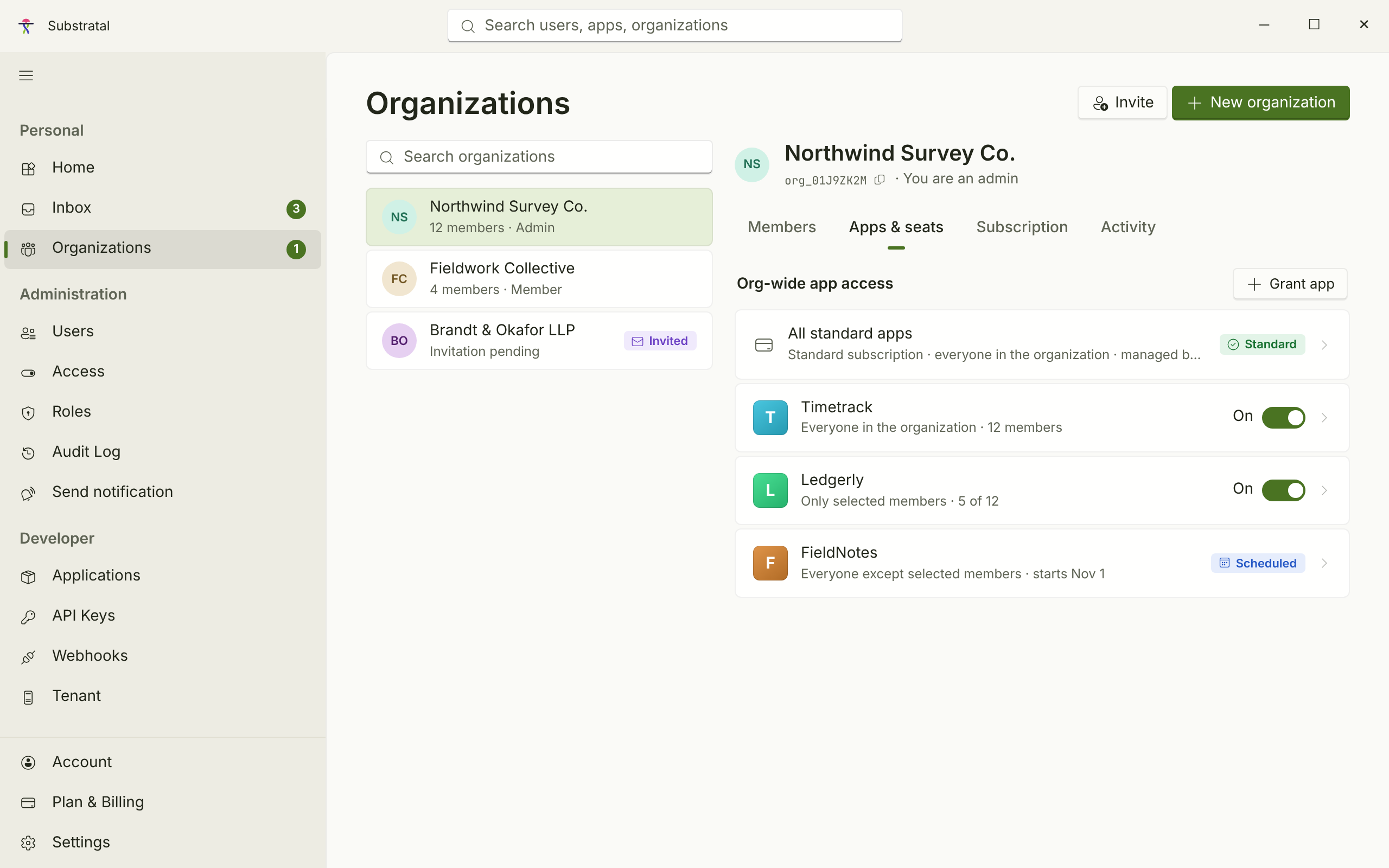Click the Send notification bell icon
The width and height of the screenshot is (1389, 868).
tap(28, 493)
